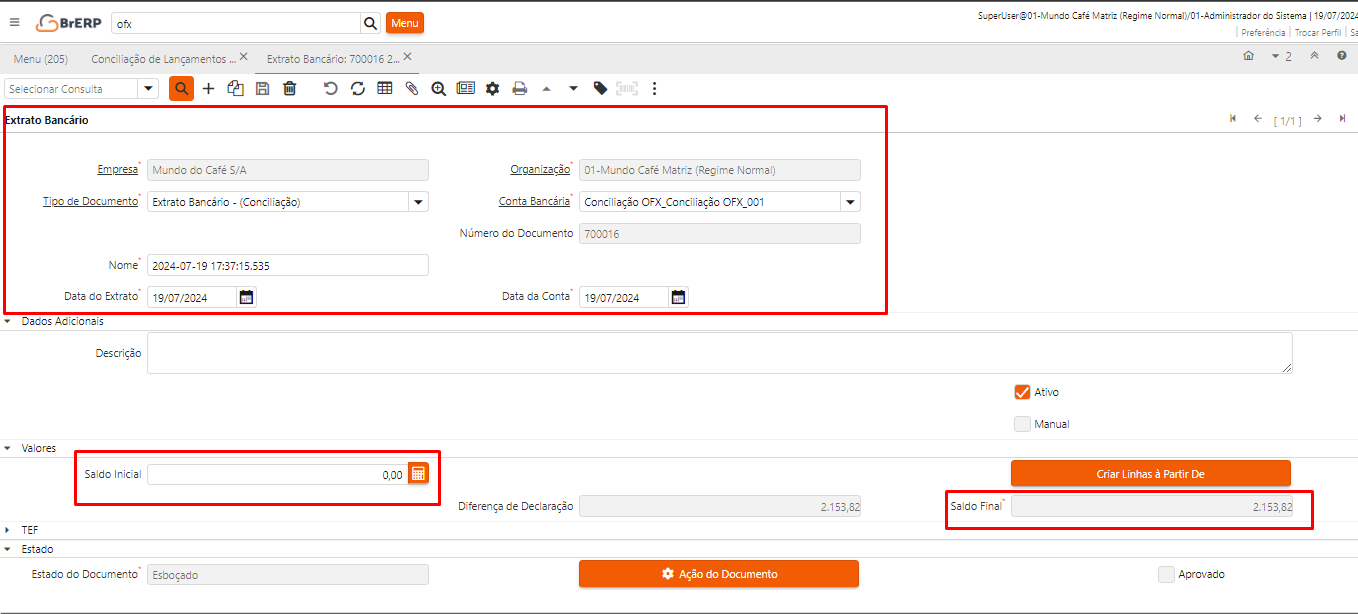The image size is (1358, 614).
Task: Open the Saldo Inicial calculator
Action: [418, 474]
